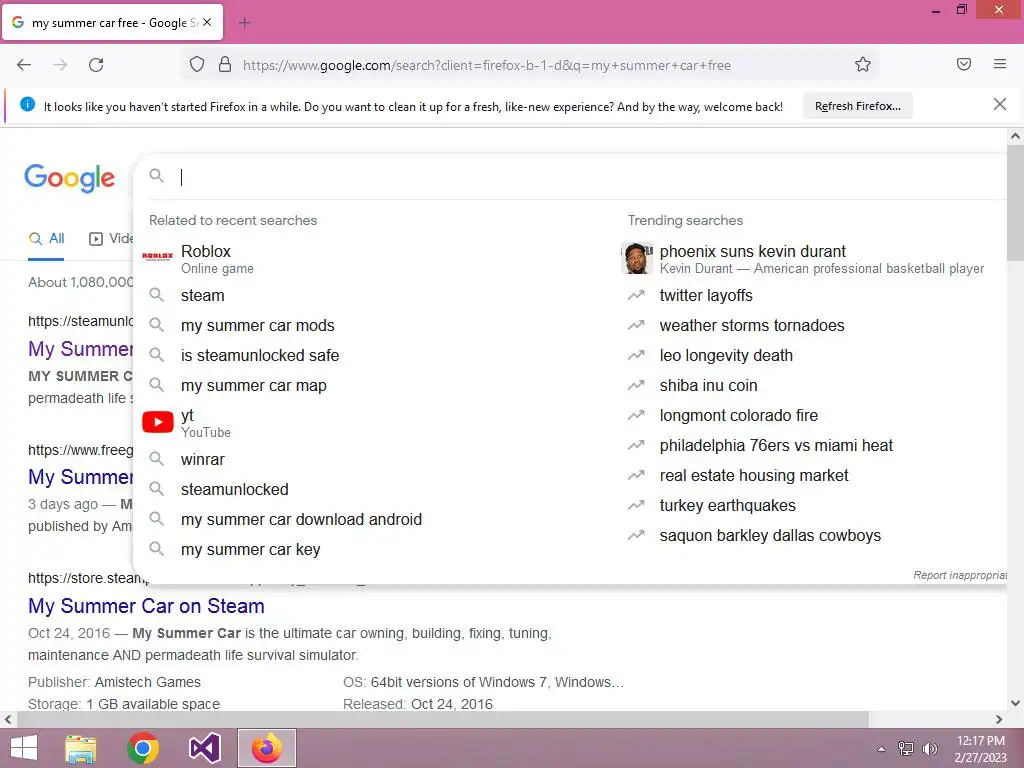Click the padlock site security icon
1024x768 pixels.
tap(225, 65)
